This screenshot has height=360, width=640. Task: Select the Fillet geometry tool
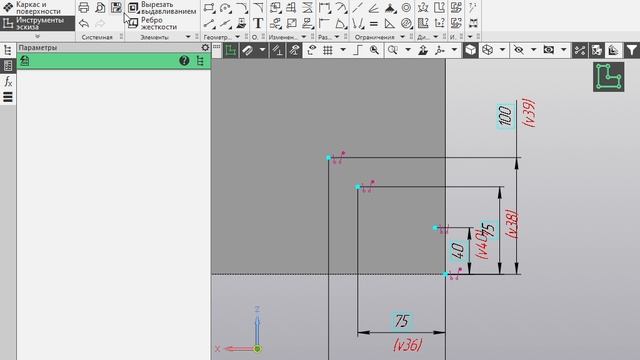pos(241,8)
